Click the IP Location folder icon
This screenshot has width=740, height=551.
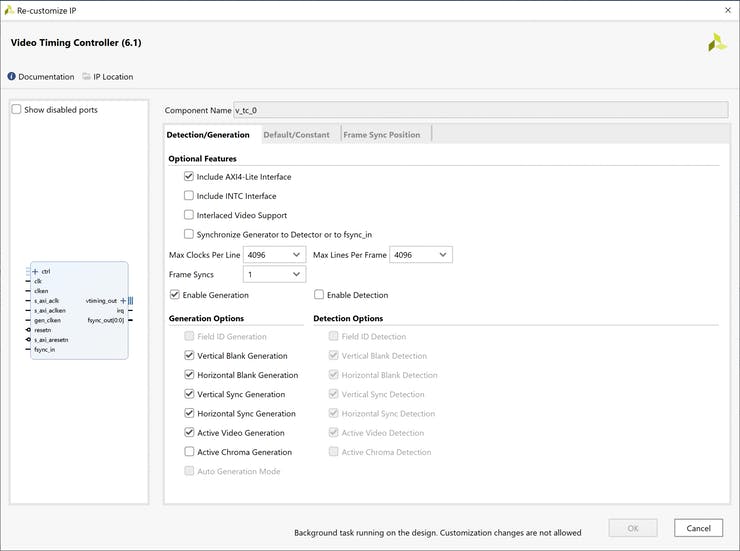coord(87,77)
